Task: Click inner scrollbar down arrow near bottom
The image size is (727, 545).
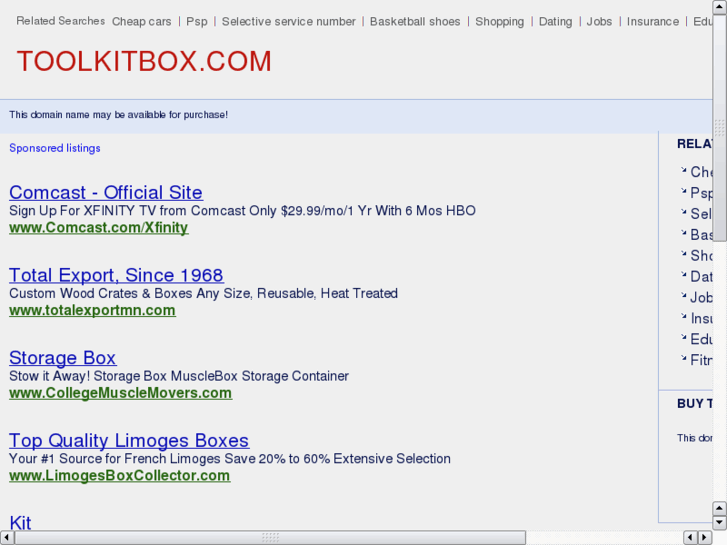Action: coord(719,523)
